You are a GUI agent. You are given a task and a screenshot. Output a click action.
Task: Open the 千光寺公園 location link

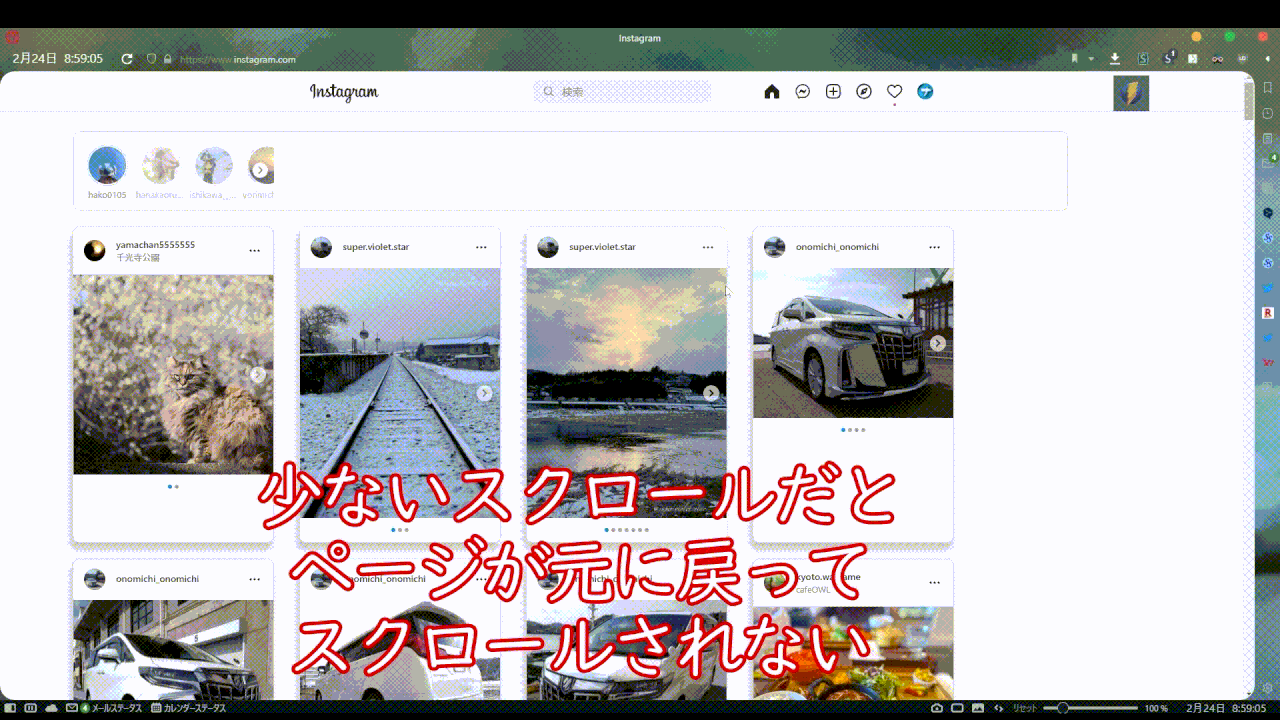(x=138, y=257)
